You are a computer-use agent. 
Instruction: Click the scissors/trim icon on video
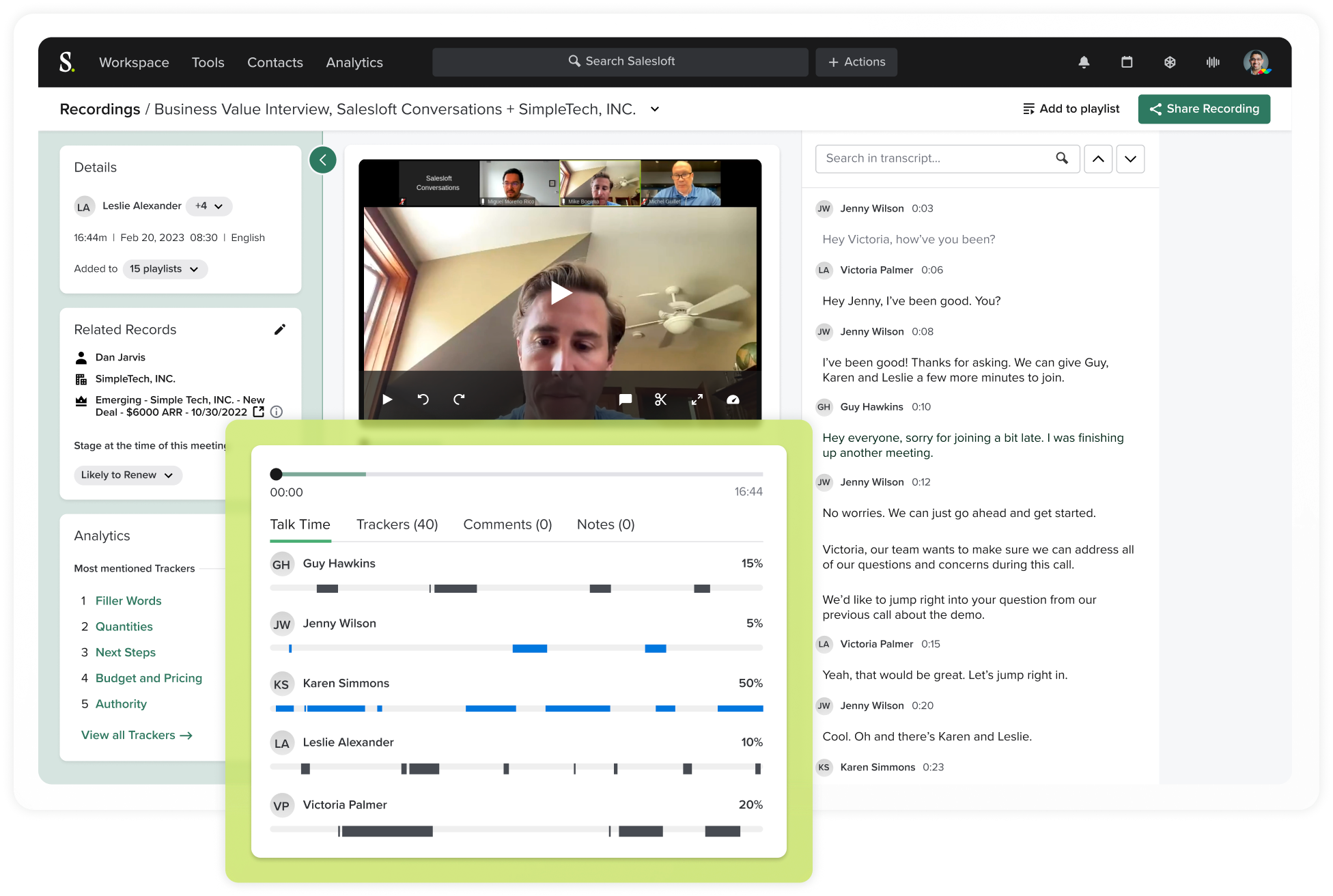click(x=661, y=399)
